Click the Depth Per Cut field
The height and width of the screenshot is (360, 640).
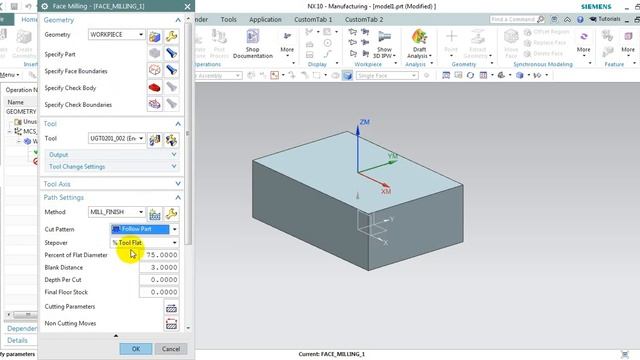[x=159, y=280]
